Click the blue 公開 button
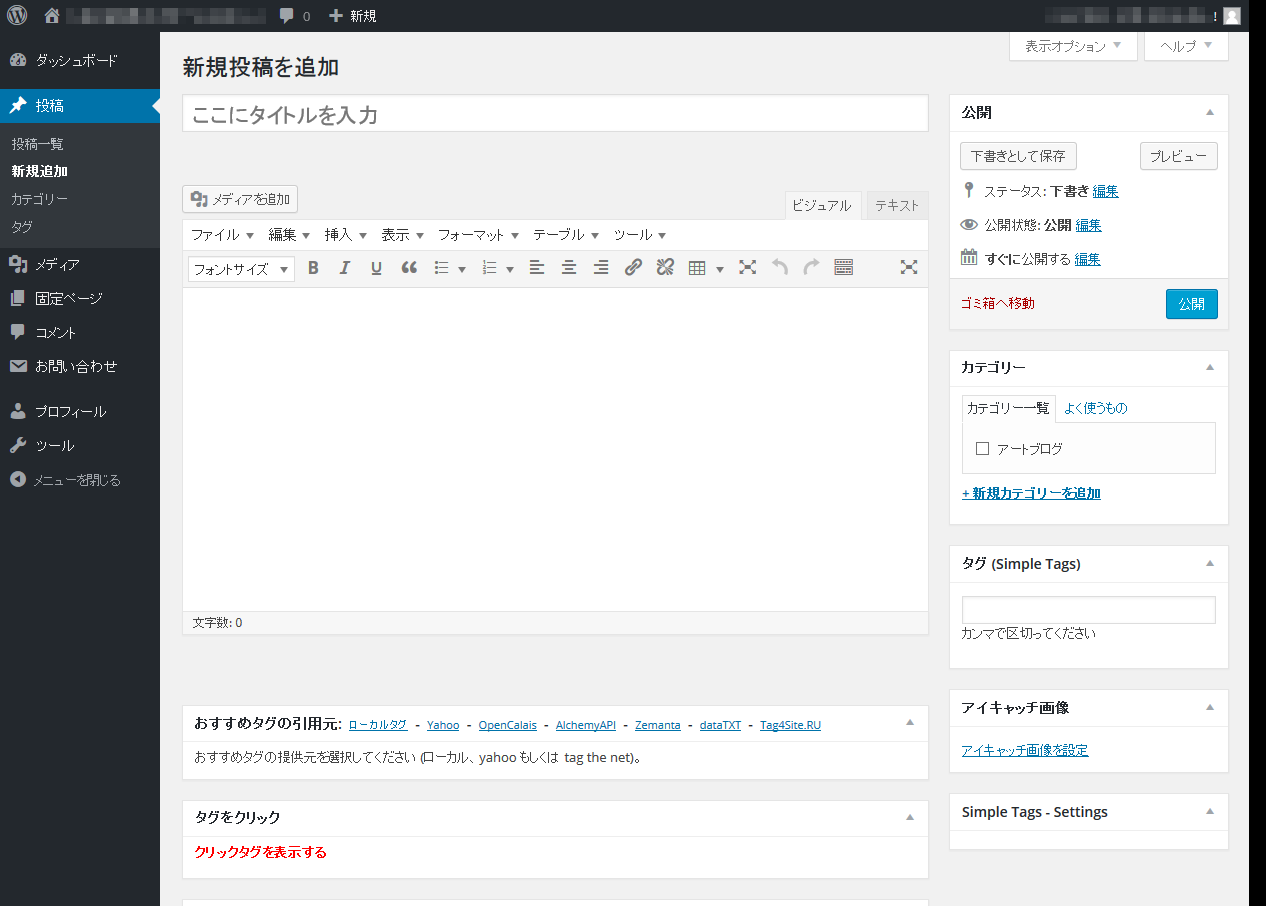This screenshot has width=1266, height=906. coord(1191,304)
